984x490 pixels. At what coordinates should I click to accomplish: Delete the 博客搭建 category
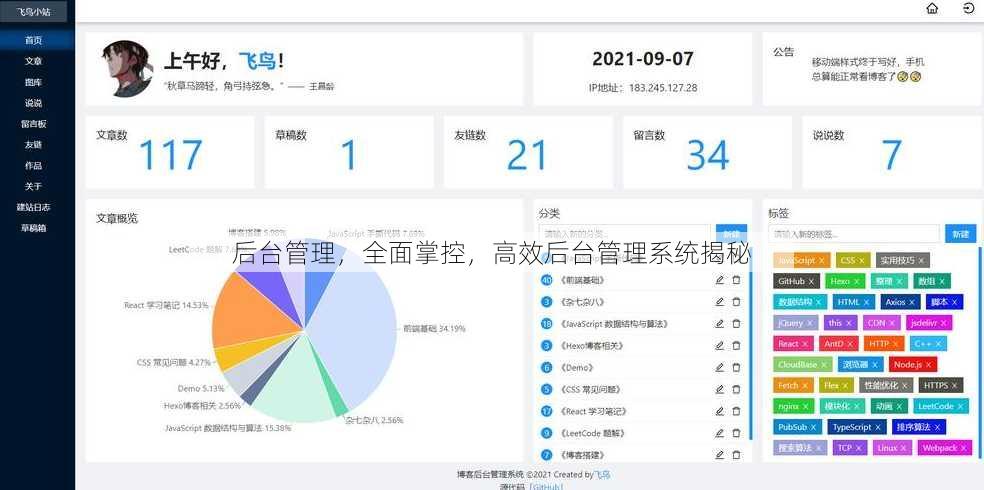point(736,455)
